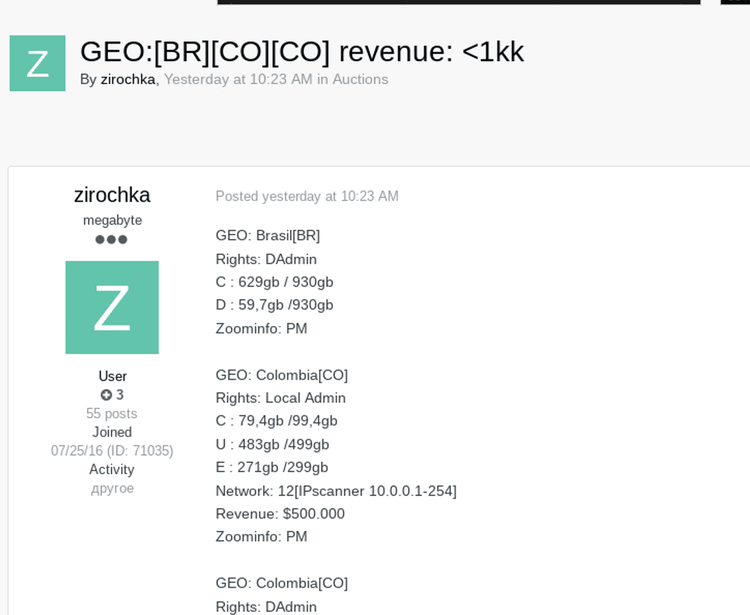Click the line 'U : 483gb /499gb'
This screenshot has height=615, width=750.
click(x=272, y=444)
